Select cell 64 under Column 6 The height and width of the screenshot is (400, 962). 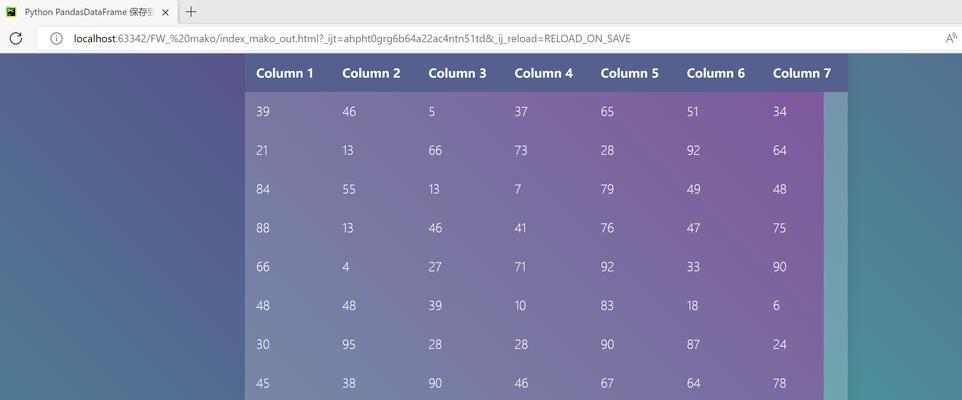click(693, 383)
